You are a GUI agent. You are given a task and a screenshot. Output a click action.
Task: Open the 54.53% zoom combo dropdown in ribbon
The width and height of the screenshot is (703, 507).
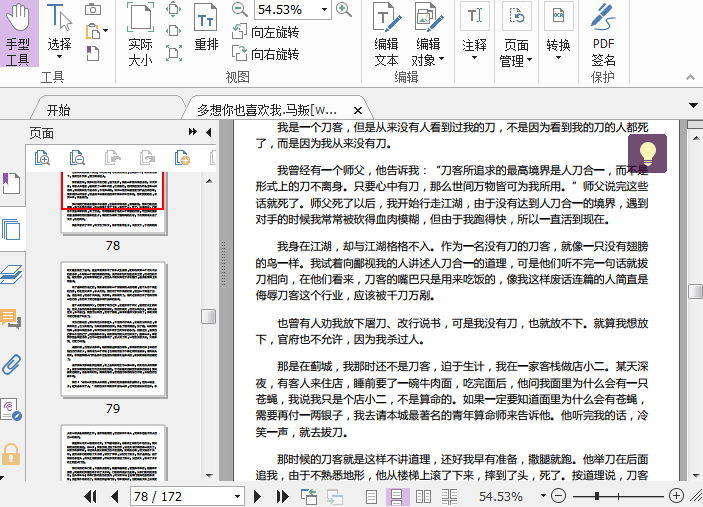(324, 9)
